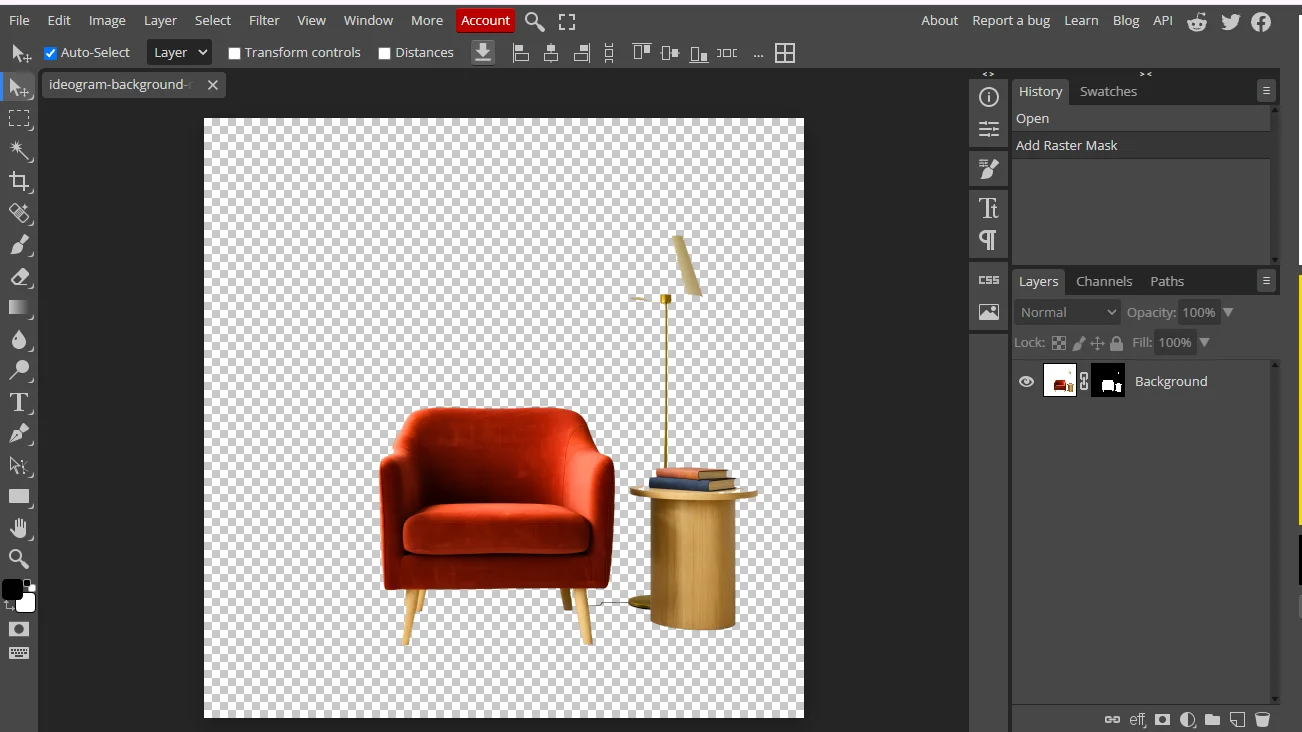
Task: Close the ideogram-background document tab
Action: tap(213, 85)
